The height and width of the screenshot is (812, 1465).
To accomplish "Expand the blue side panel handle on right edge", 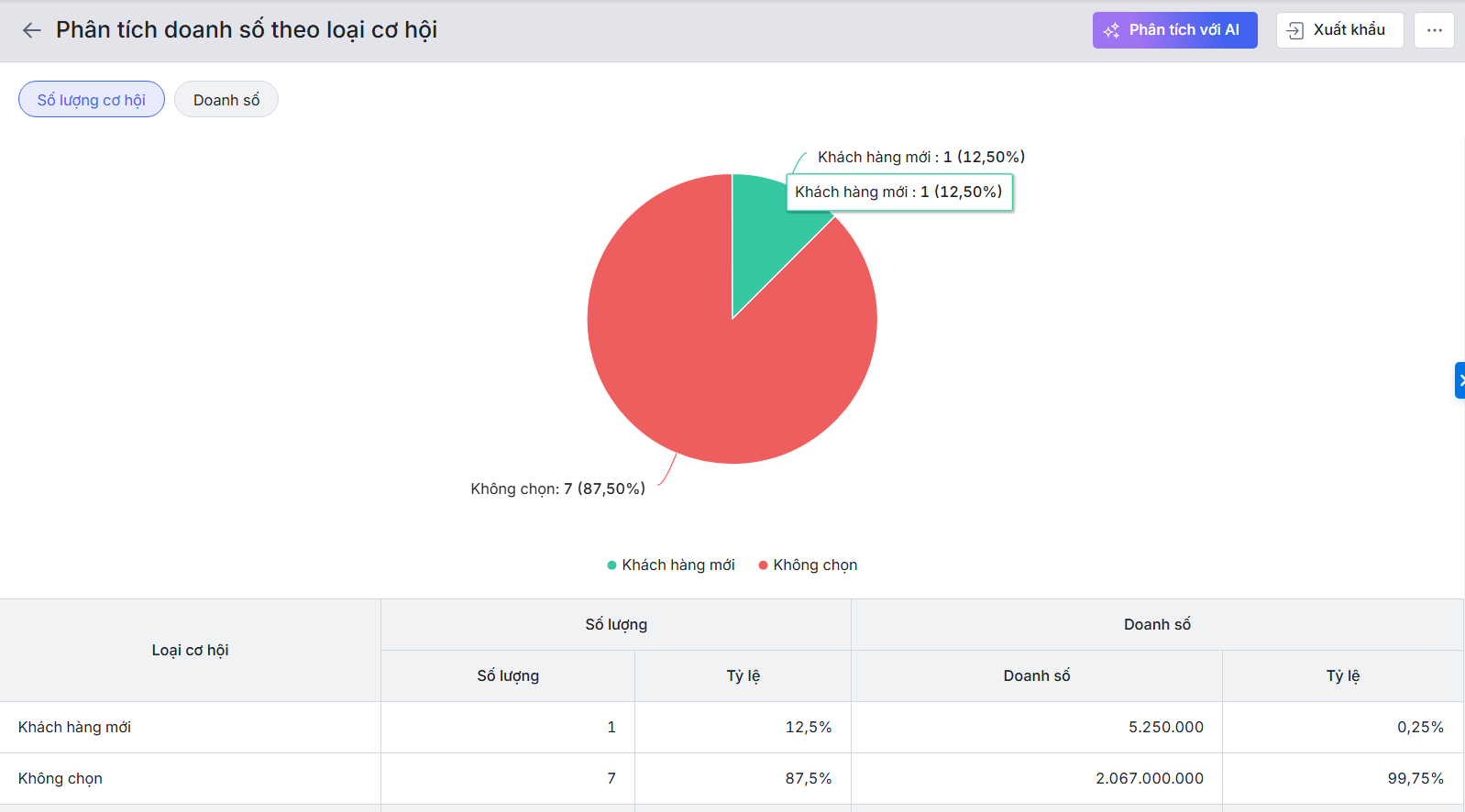I will point(1459,380).
